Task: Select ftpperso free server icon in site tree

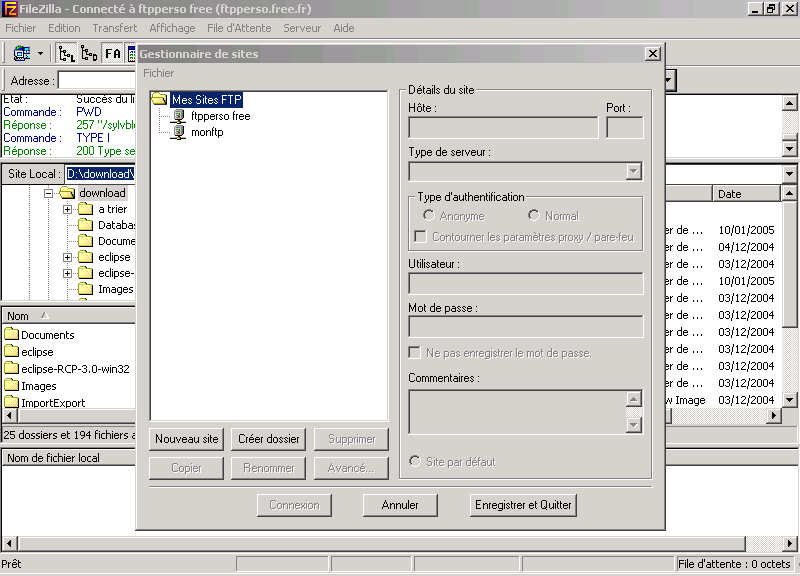Action: 179,116
